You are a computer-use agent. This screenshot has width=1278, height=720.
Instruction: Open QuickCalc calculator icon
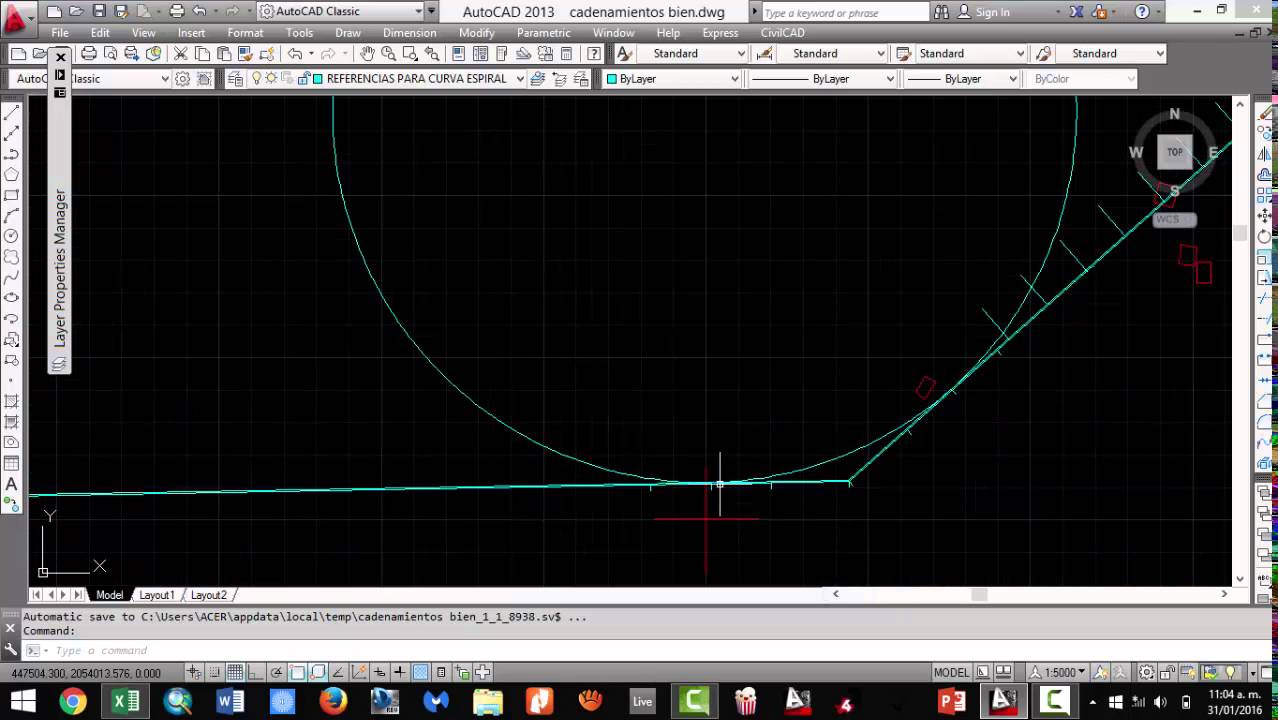pos(567,54)
